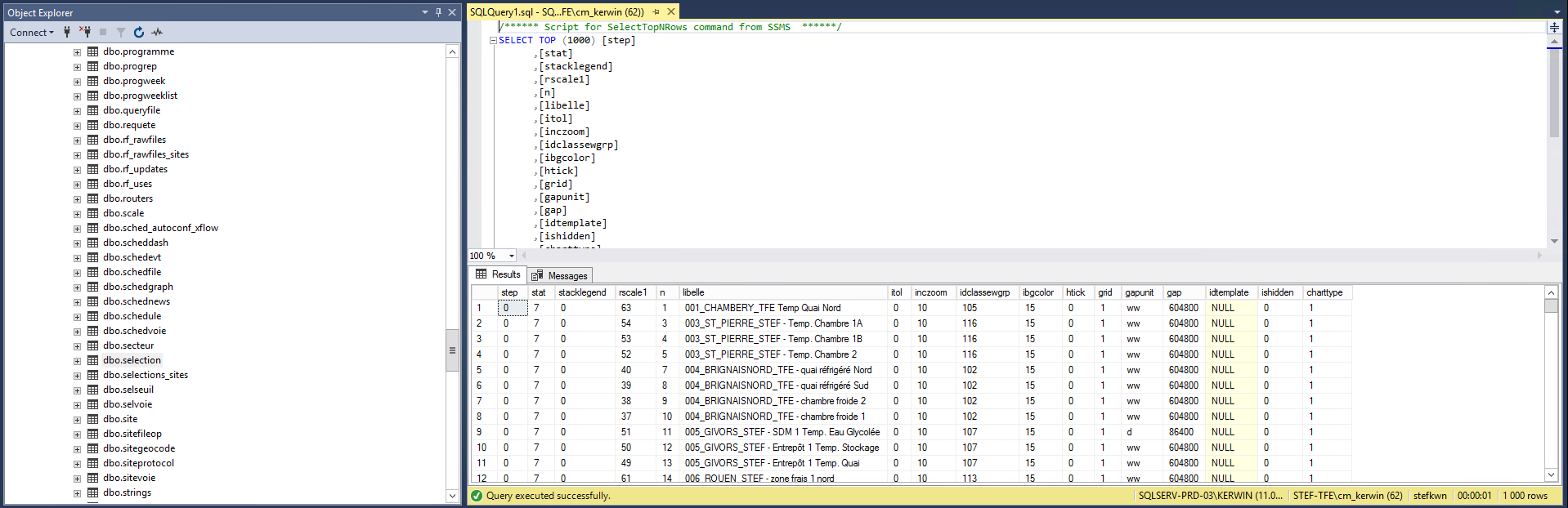Click the Filter funnel icon
Viewport: 1568px width, 508px height.
click(121, 32)
